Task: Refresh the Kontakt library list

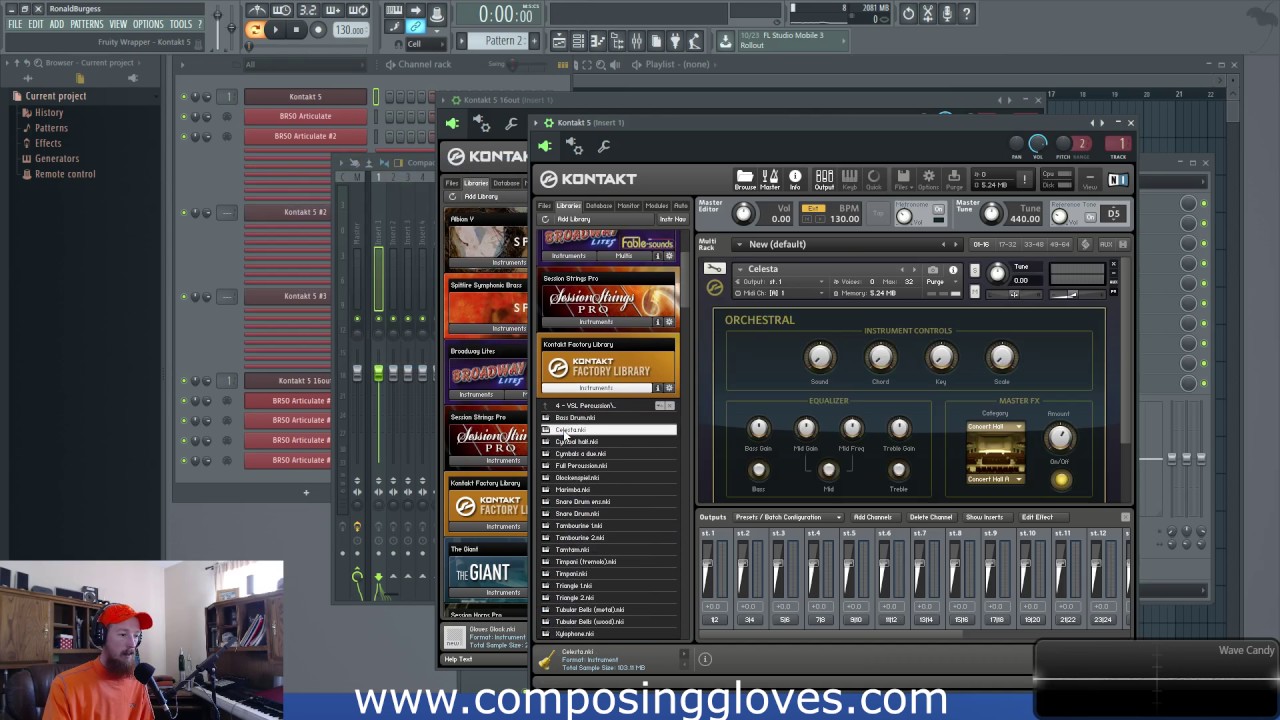Action: (546, 219)
